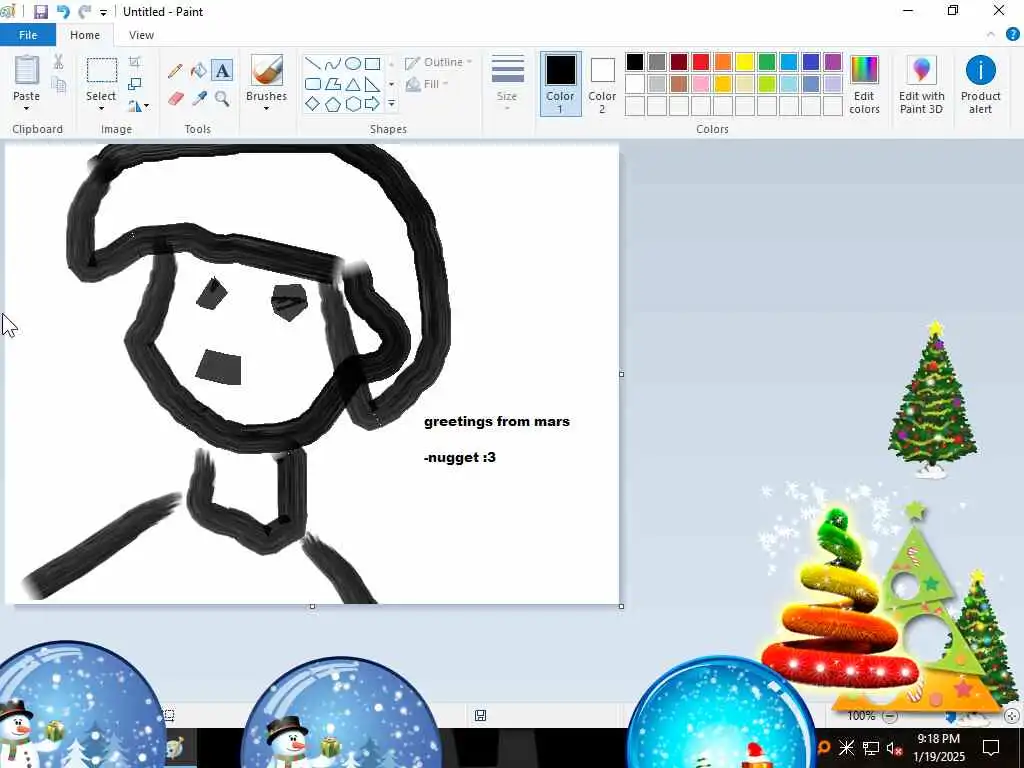Click the Paste clipboard icon
The height and width of the screenshot is (768, 1024).
click(27, 70)
